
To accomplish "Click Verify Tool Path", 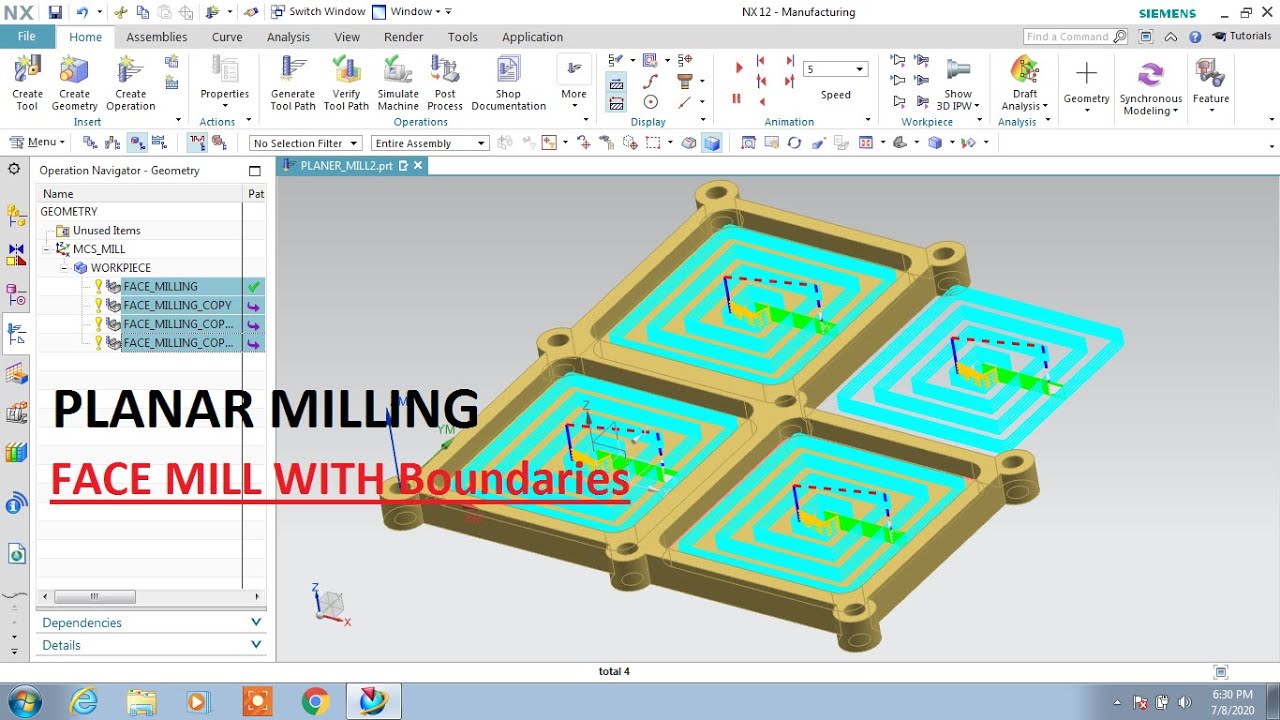I will pos(346,84).
